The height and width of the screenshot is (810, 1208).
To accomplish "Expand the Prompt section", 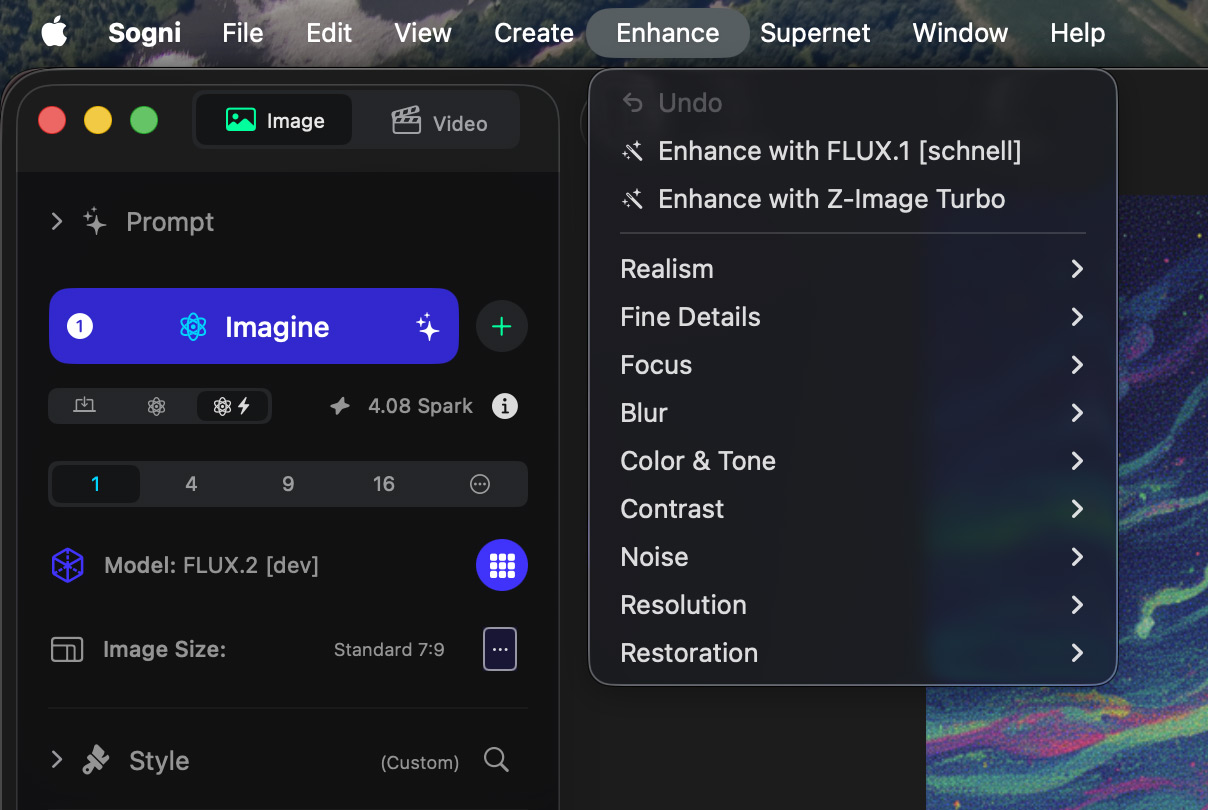I will [57, 221].
